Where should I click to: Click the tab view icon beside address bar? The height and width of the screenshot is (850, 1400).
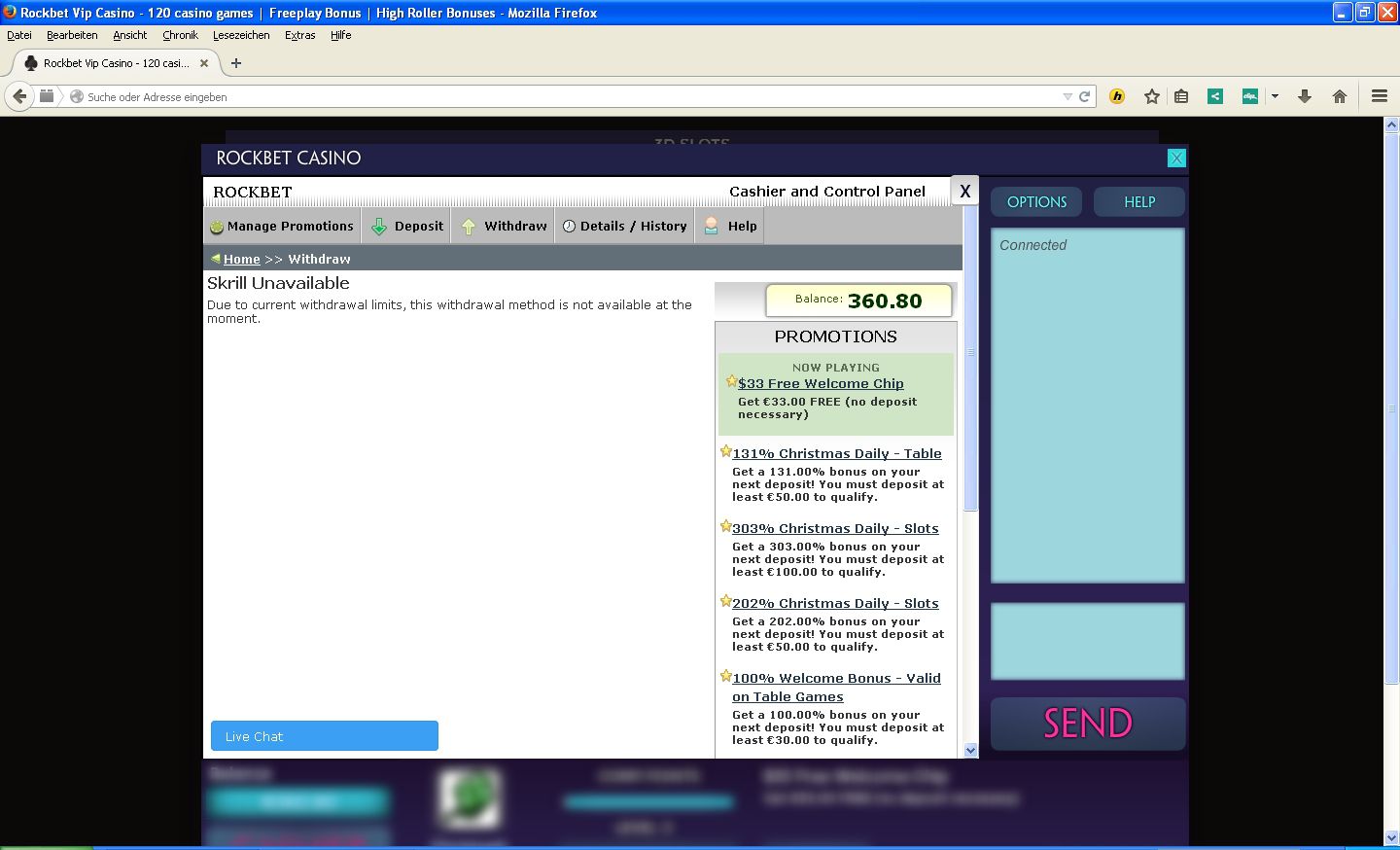(x=46, y=96)
